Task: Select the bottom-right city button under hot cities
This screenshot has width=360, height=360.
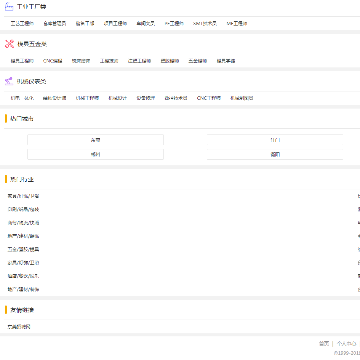Action: 275,154
